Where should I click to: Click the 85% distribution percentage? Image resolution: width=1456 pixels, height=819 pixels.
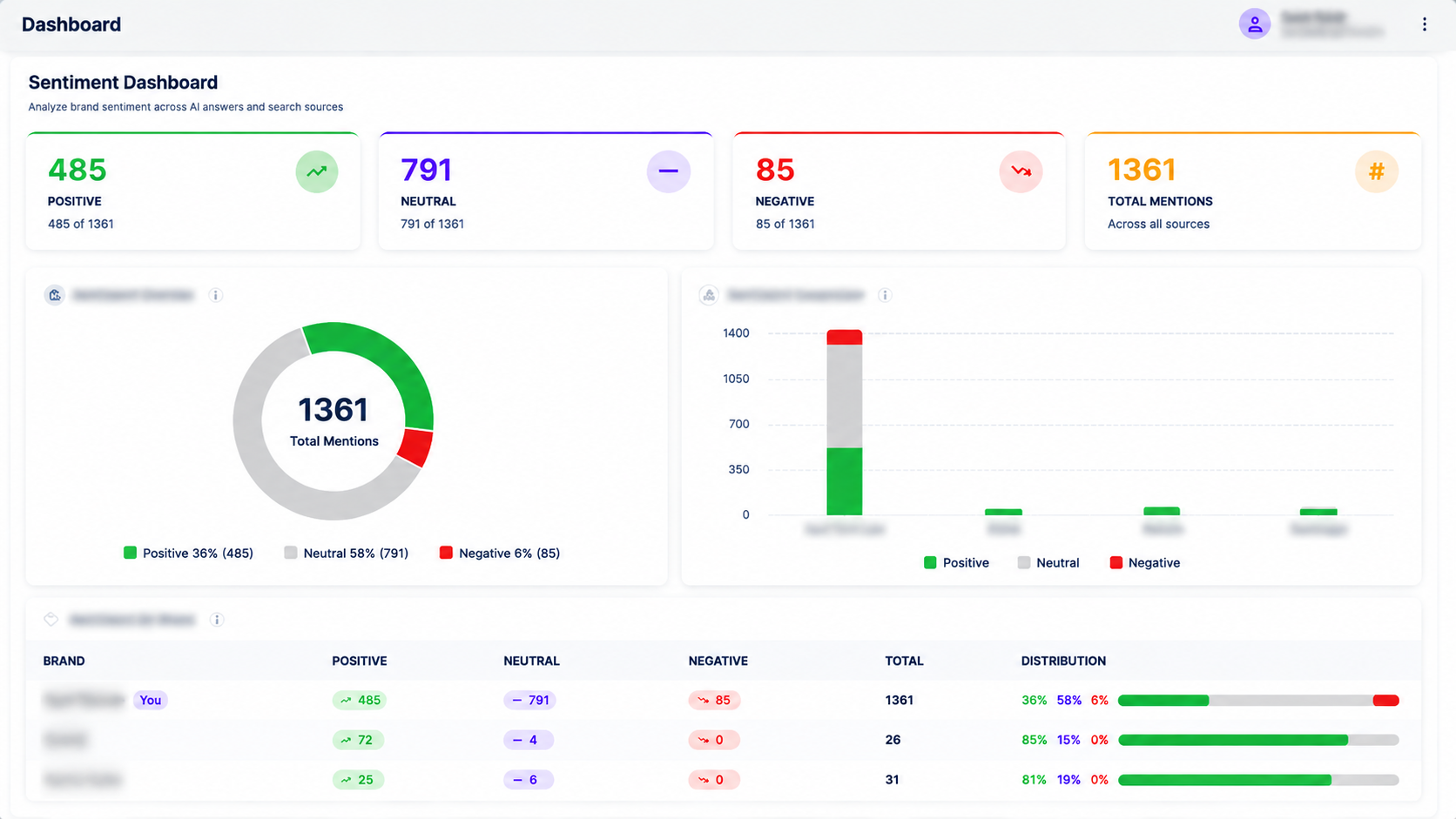1035,740
